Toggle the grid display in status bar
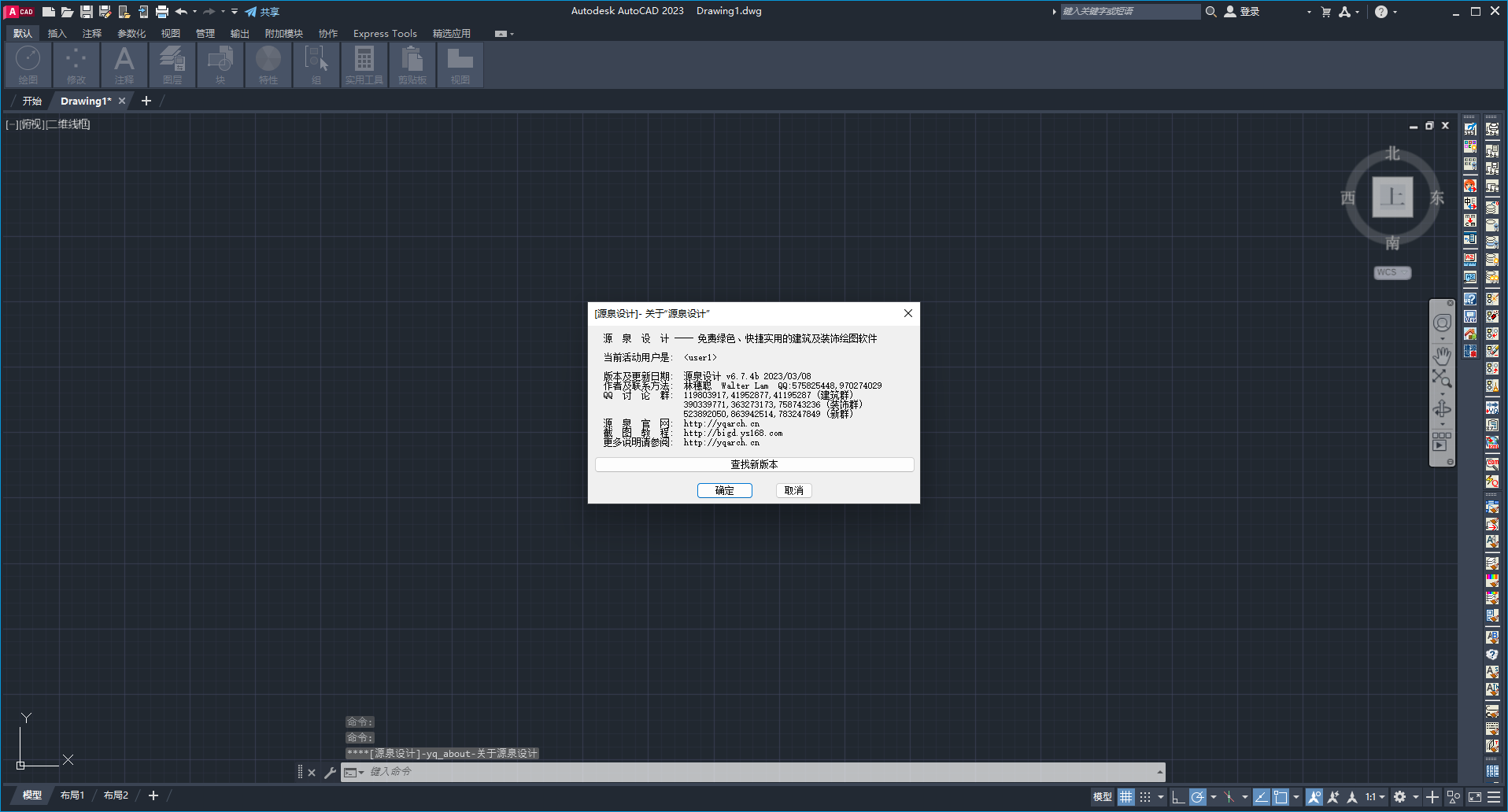Image resolution: width=1508 pixels, height=812 pixels. pyautogui.click(x=1126, y=797)
